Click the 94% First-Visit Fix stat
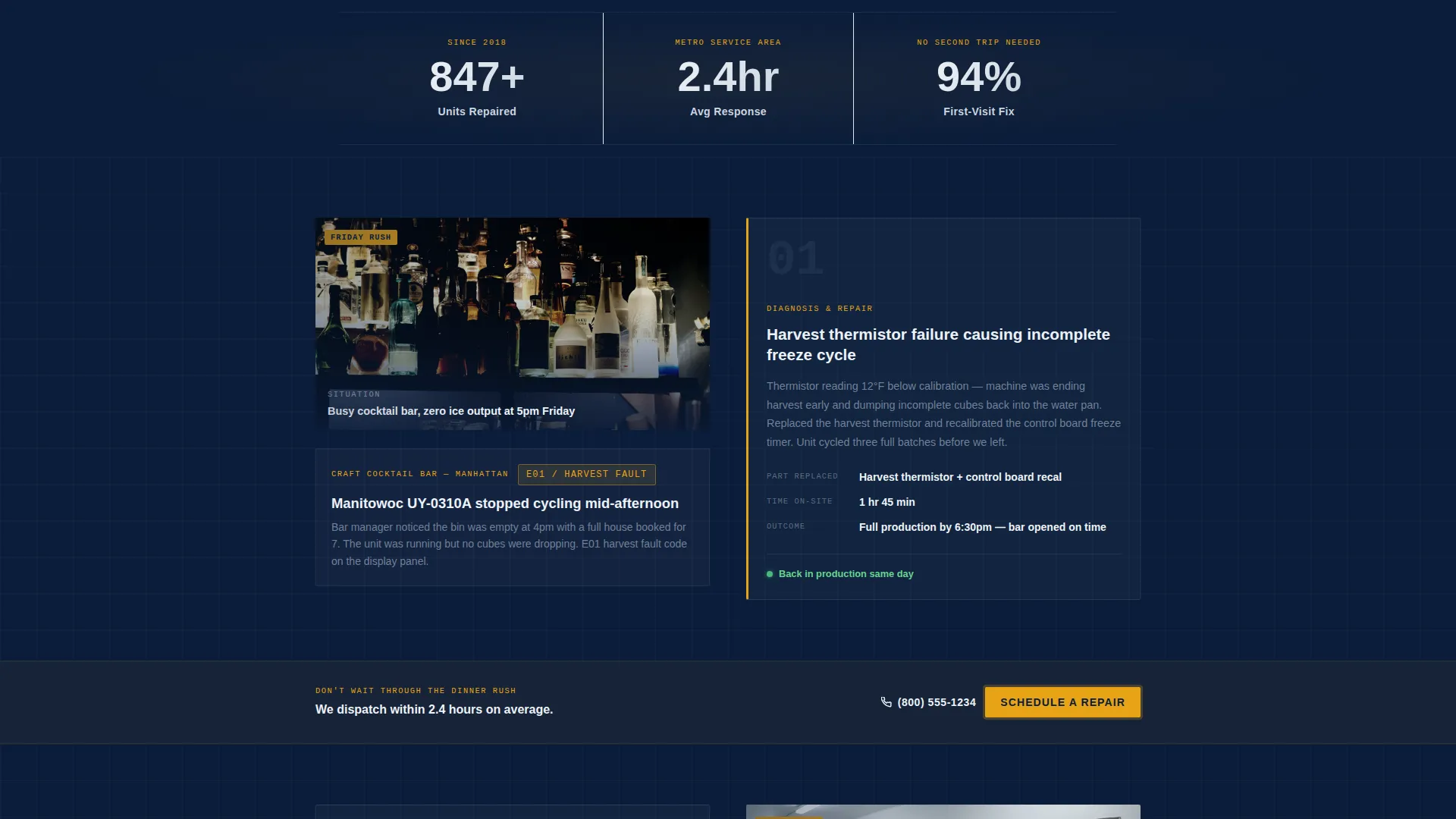This screenshot has height=819, width=1456. tap(979, 79)
